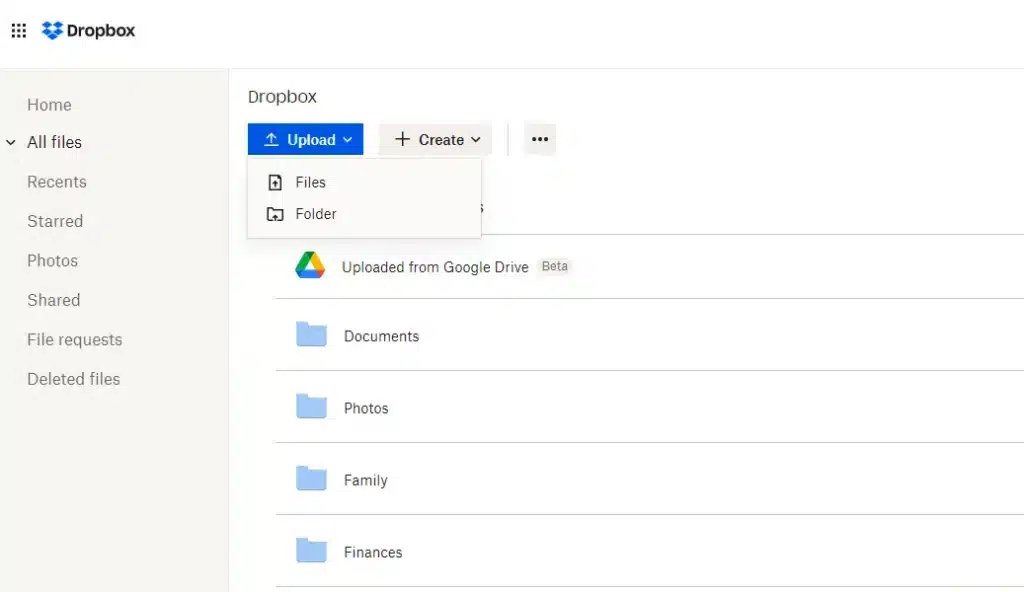
Task: Click the Family folder icon
Action: pyautogui.click(x=311, y=479)
